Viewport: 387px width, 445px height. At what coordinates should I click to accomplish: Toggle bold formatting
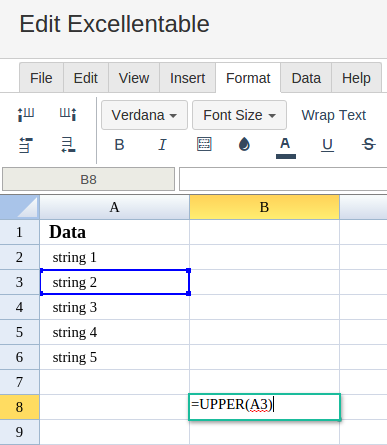tap(119, 145)
